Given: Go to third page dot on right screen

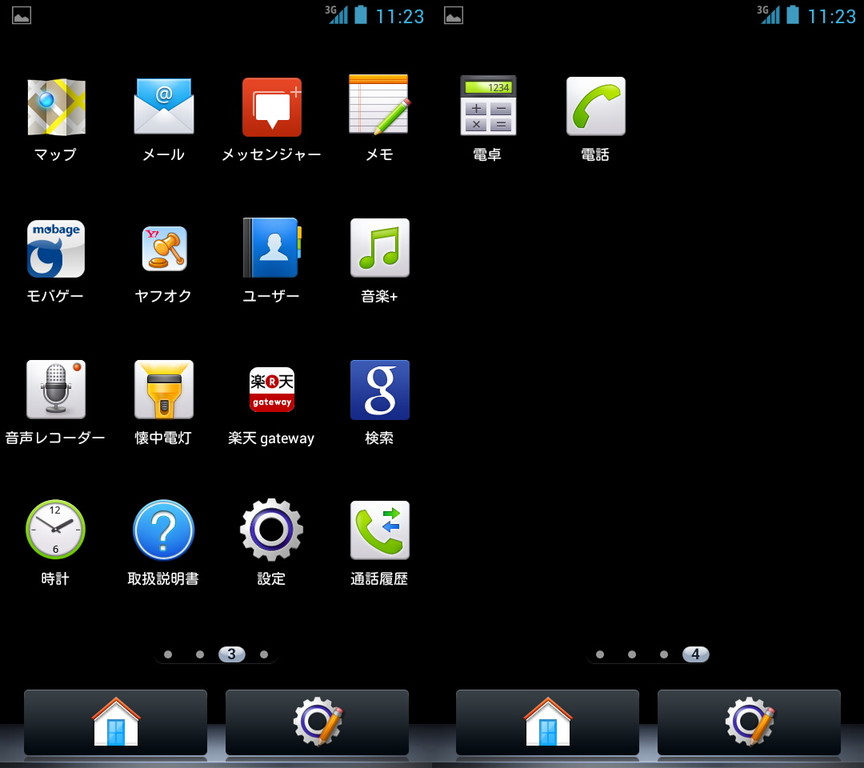Looking at the screenshot, I should [x=664, y=655].
